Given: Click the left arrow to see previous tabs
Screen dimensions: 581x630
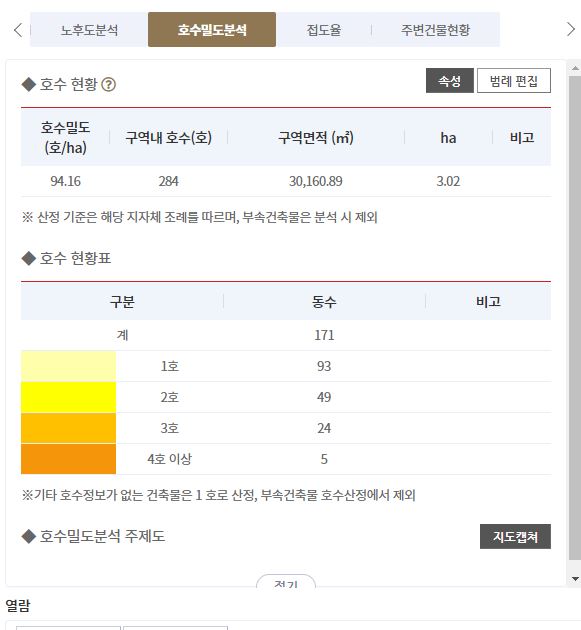Looking at the screenshot, I should point(18,30).
